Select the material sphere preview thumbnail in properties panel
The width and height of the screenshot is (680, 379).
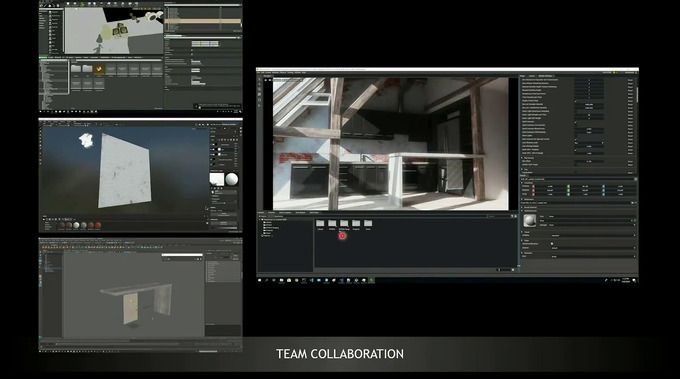click(x=530, y=221)
